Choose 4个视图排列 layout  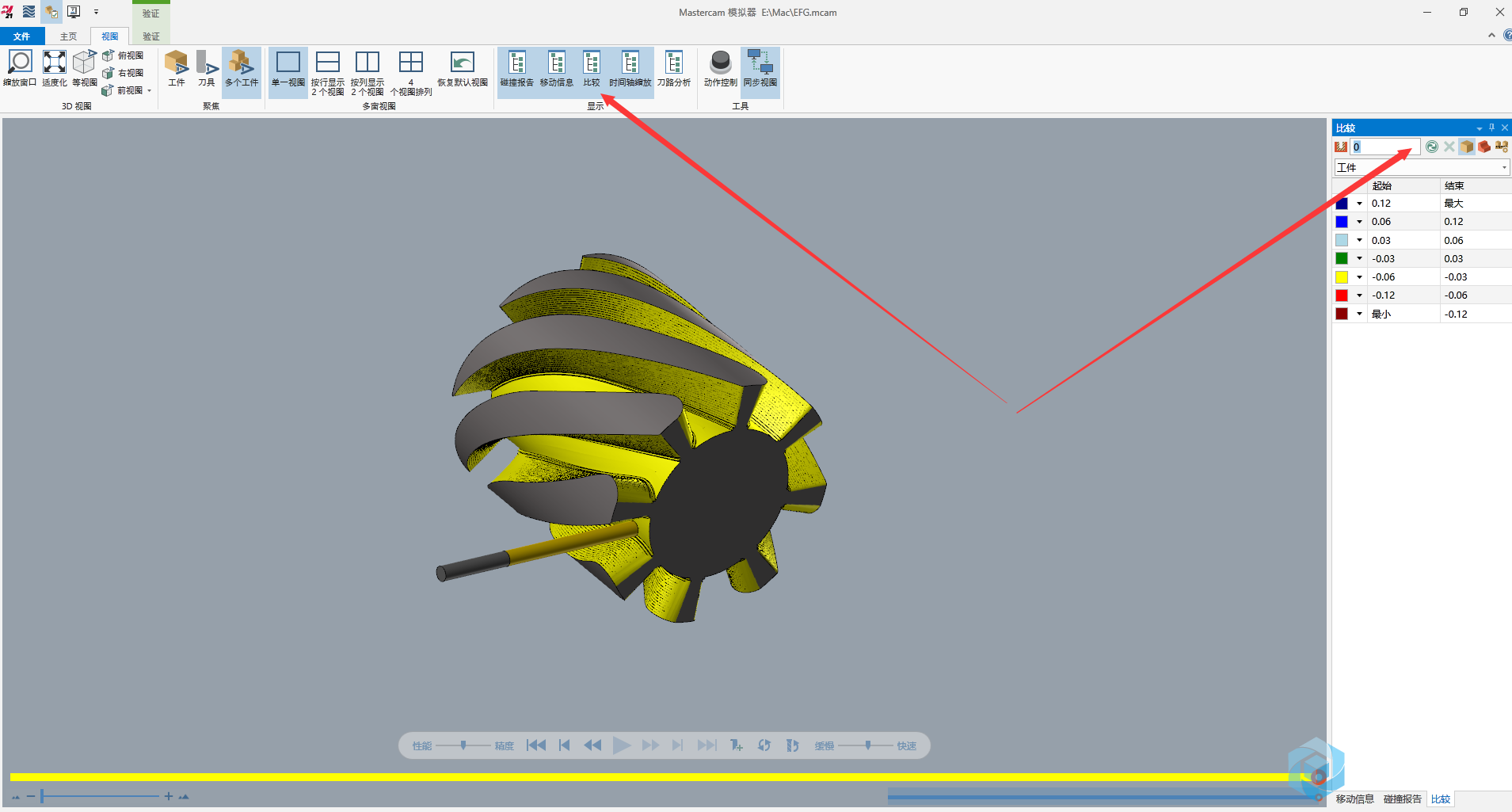click(x=411, y=73)
